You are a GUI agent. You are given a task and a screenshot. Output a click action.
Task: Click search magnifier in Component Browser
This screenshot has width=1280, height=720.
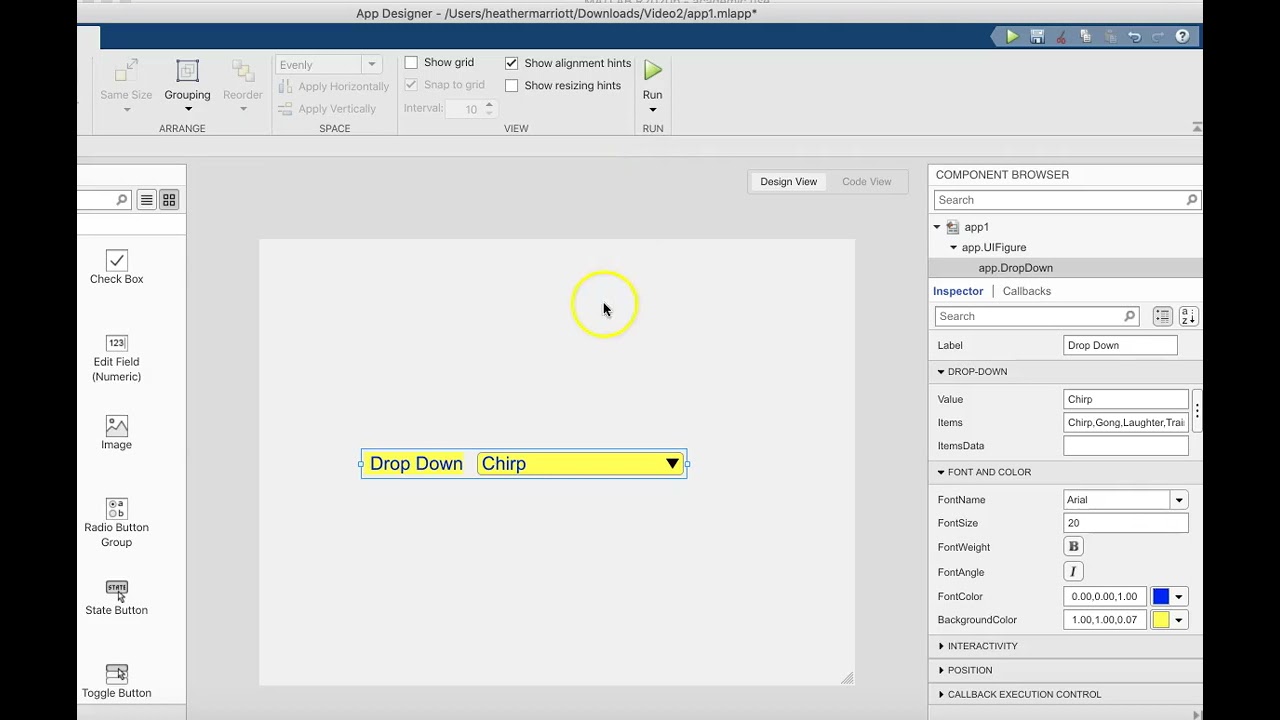1191,200
